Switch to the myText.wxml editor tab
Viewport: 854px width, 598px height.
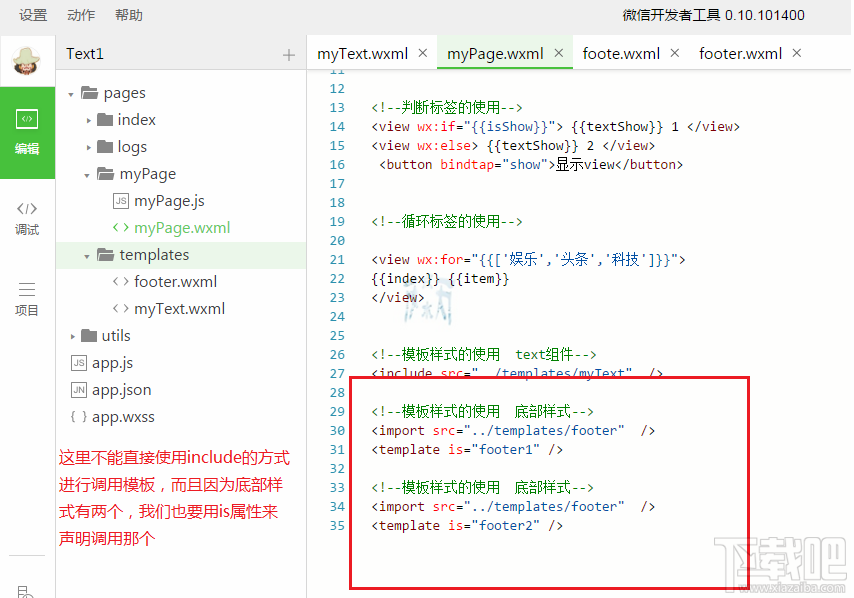tap(362, 53)
